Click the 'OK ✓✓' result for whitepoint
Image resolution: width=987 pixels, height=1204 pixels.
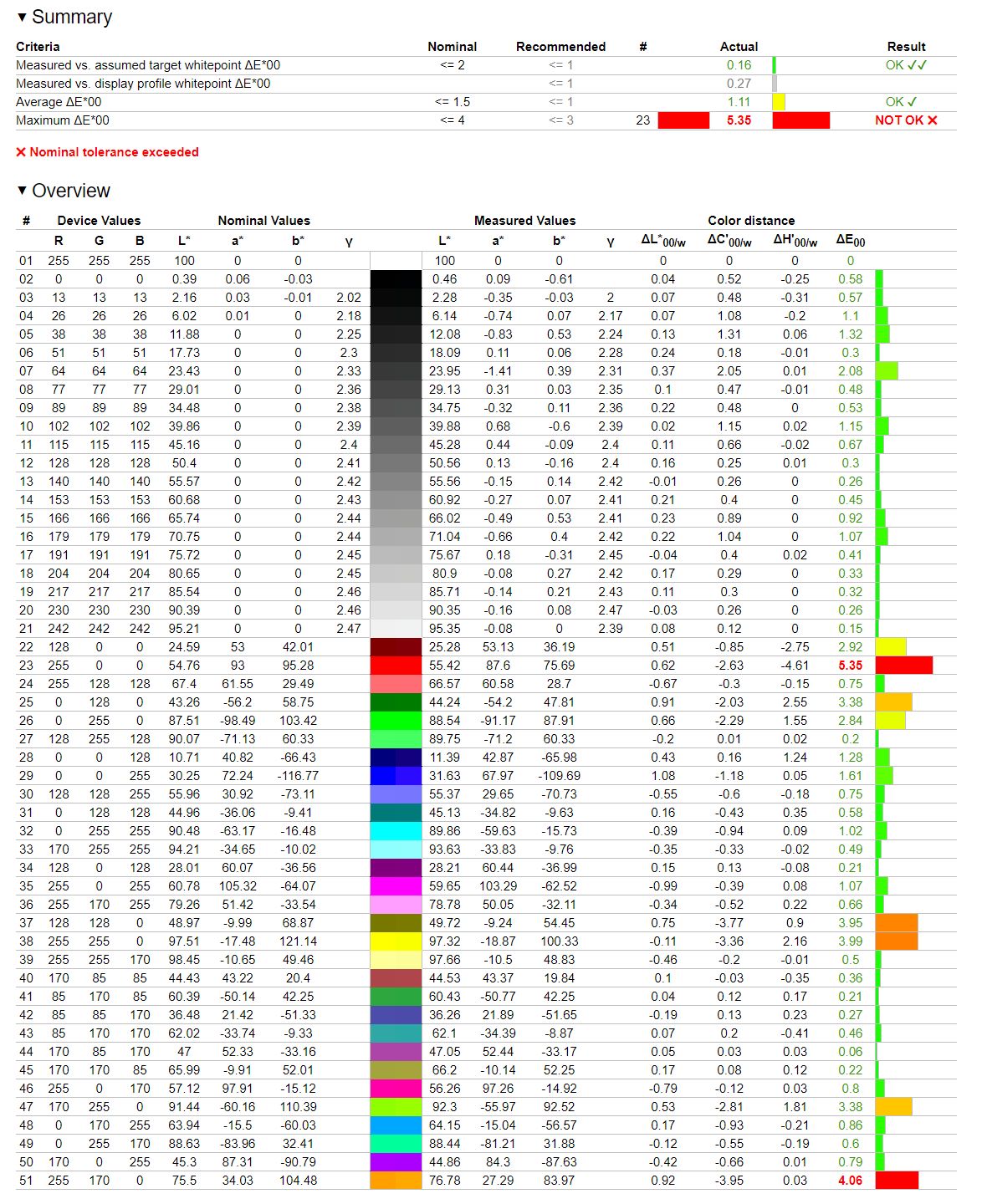[x=906, y=65]
